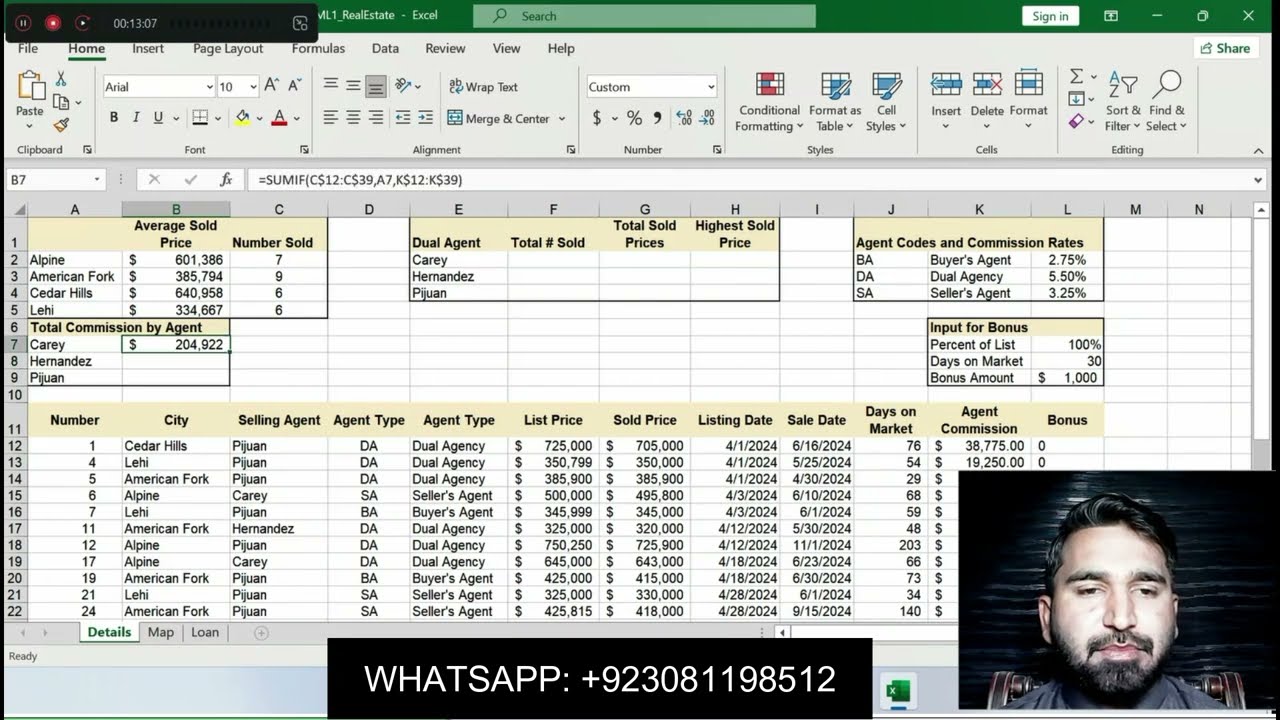
Task: Click the Clear eraser icon
Action: [x=1076, y=121]
